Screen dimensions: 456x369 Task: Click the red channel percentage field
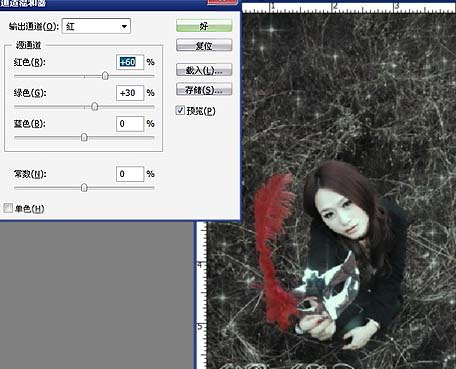pyautogui.click(x=130, y=62)
